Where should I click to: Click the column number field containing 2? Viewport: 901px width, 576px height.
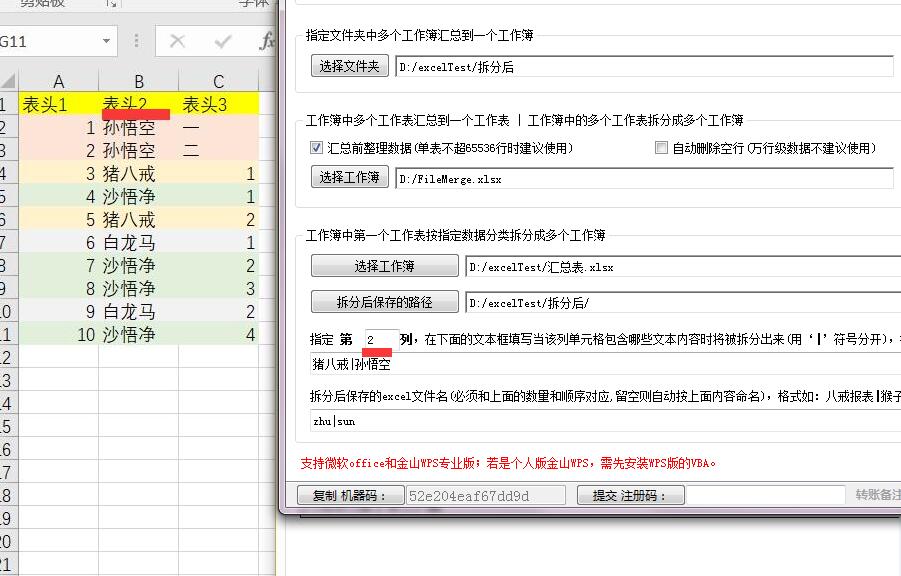click(x=380, y=339)
